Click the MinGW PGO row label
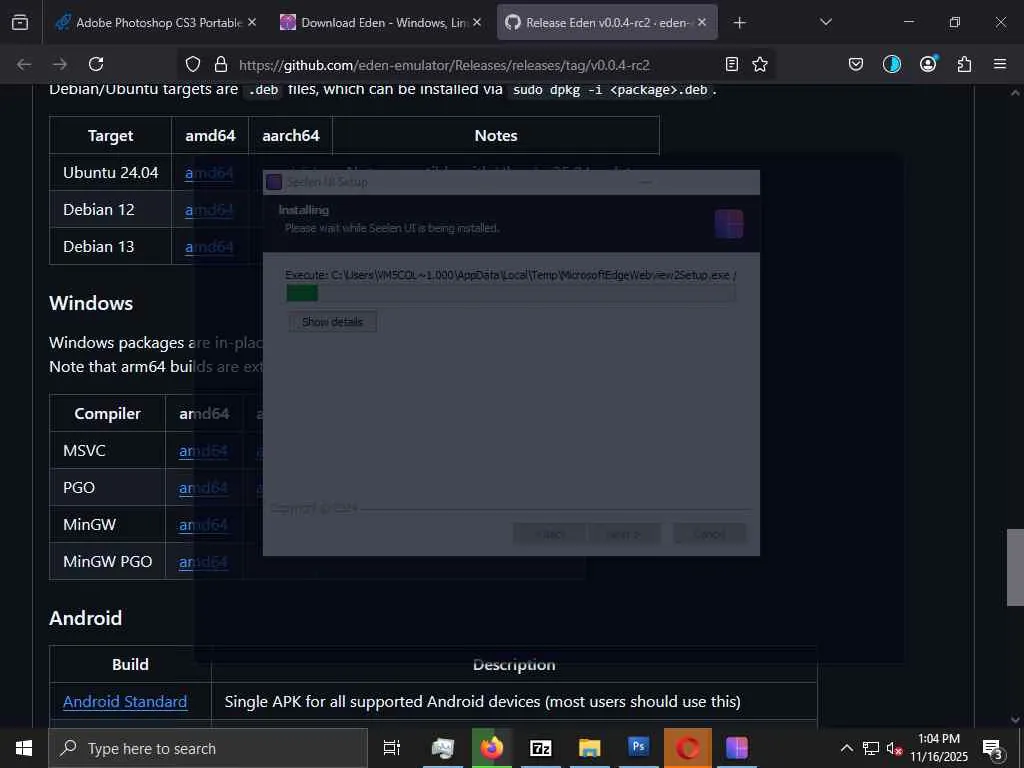 pyautogui.click(x=107, y=562)
